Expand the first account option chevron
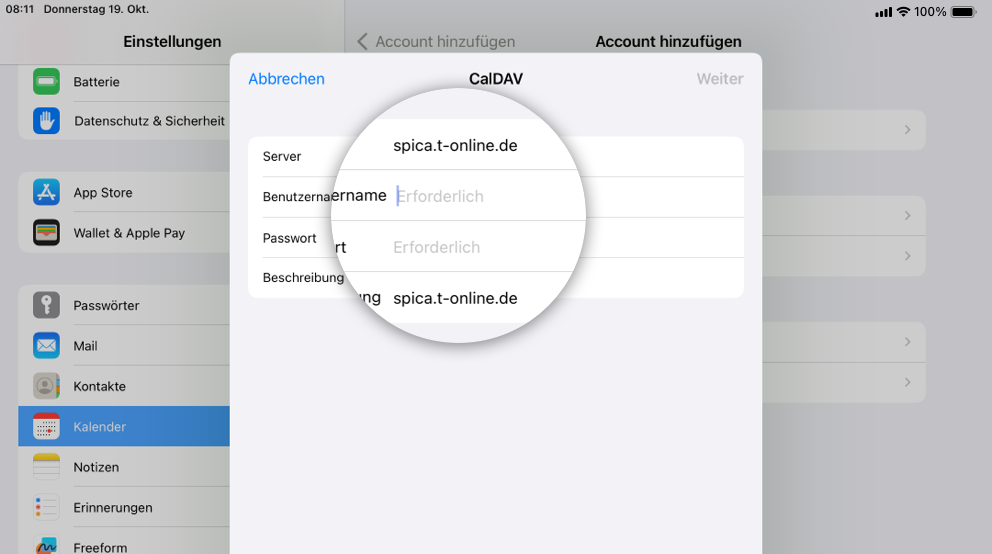The height and width of the screenshot is (554, 992). coord(907,130)
